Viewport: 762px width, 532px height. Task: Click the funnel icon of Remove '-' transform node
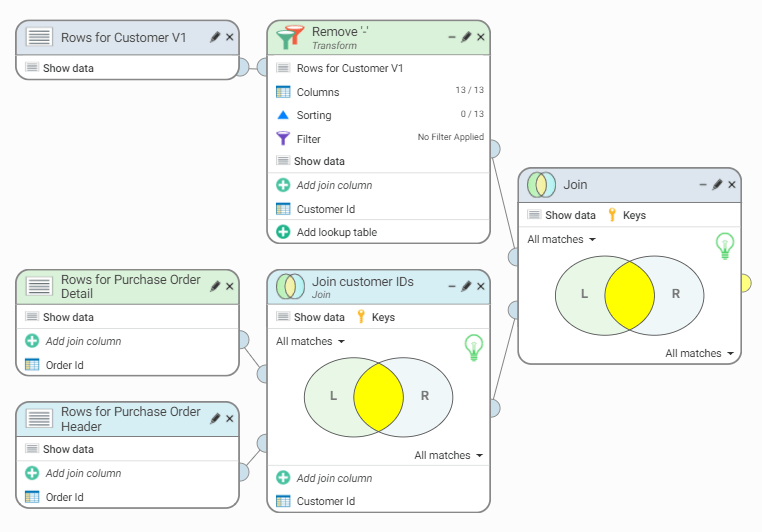coord(290,38)
